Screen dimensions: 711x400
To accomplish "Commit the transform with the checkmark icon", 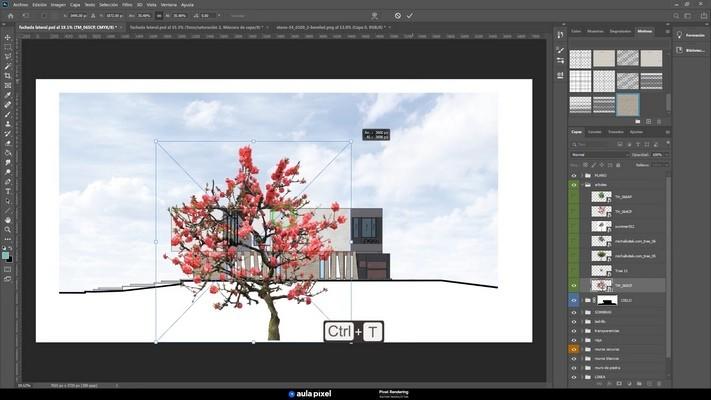I will pyautogui.click(x=410, y=16).
